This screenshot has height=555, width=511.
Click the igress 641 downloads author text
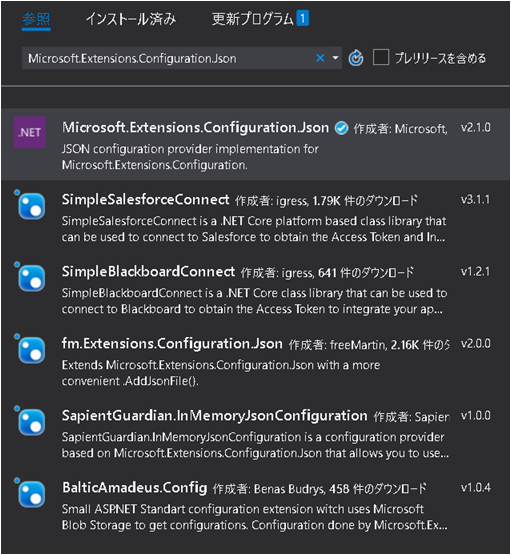(327, 273)
